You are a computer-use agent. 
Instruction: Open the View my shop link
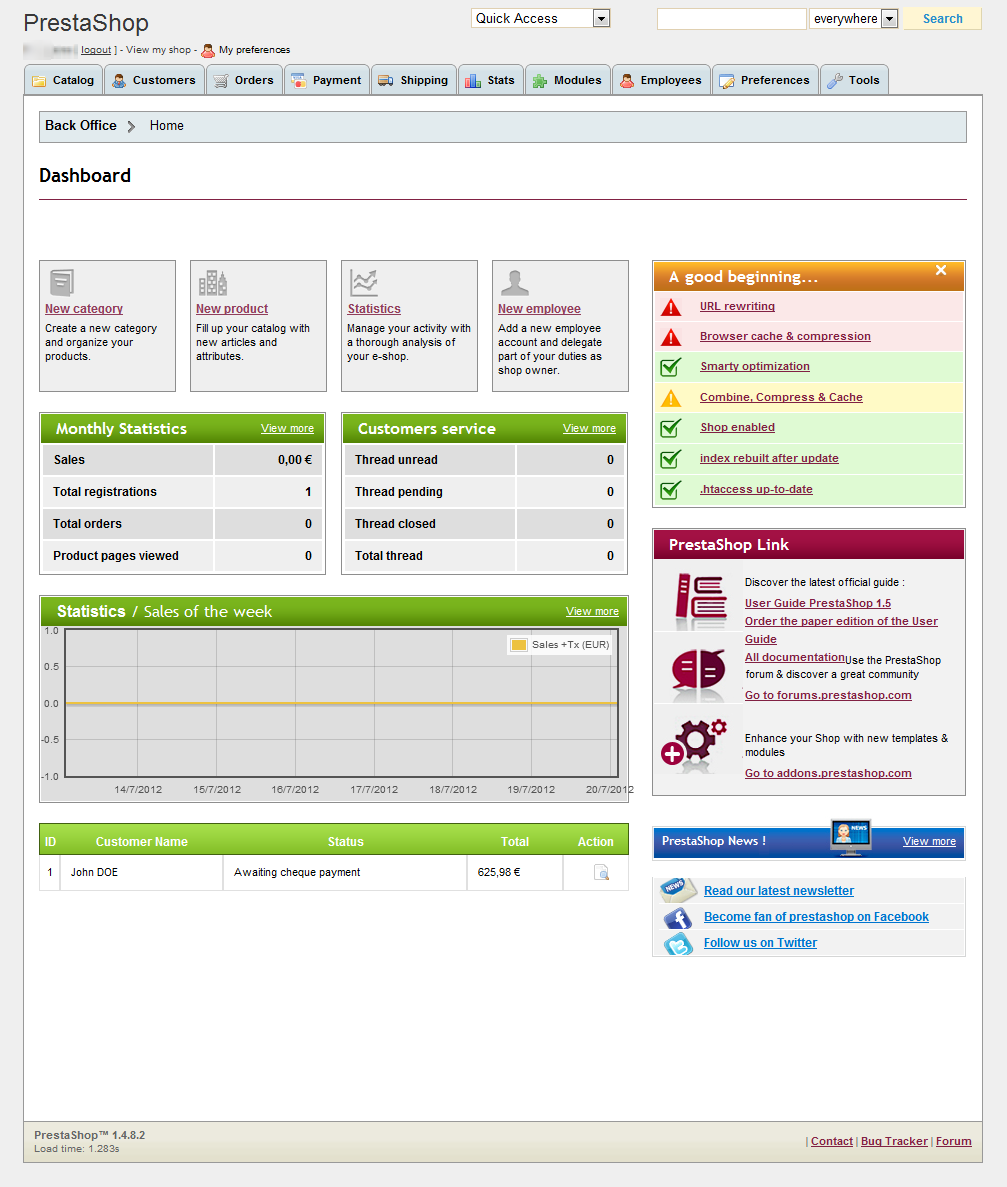pyautogui.click(x=158, y=50)
